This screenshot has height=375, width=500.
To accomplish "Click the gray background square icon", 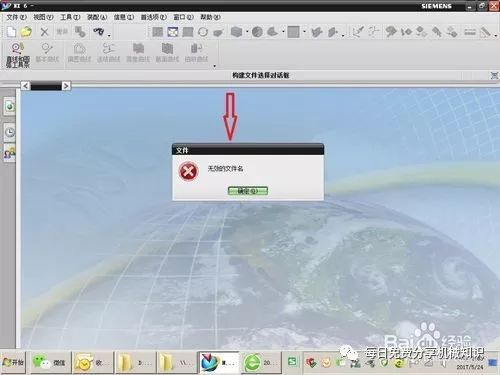I will tap(293, 32).
